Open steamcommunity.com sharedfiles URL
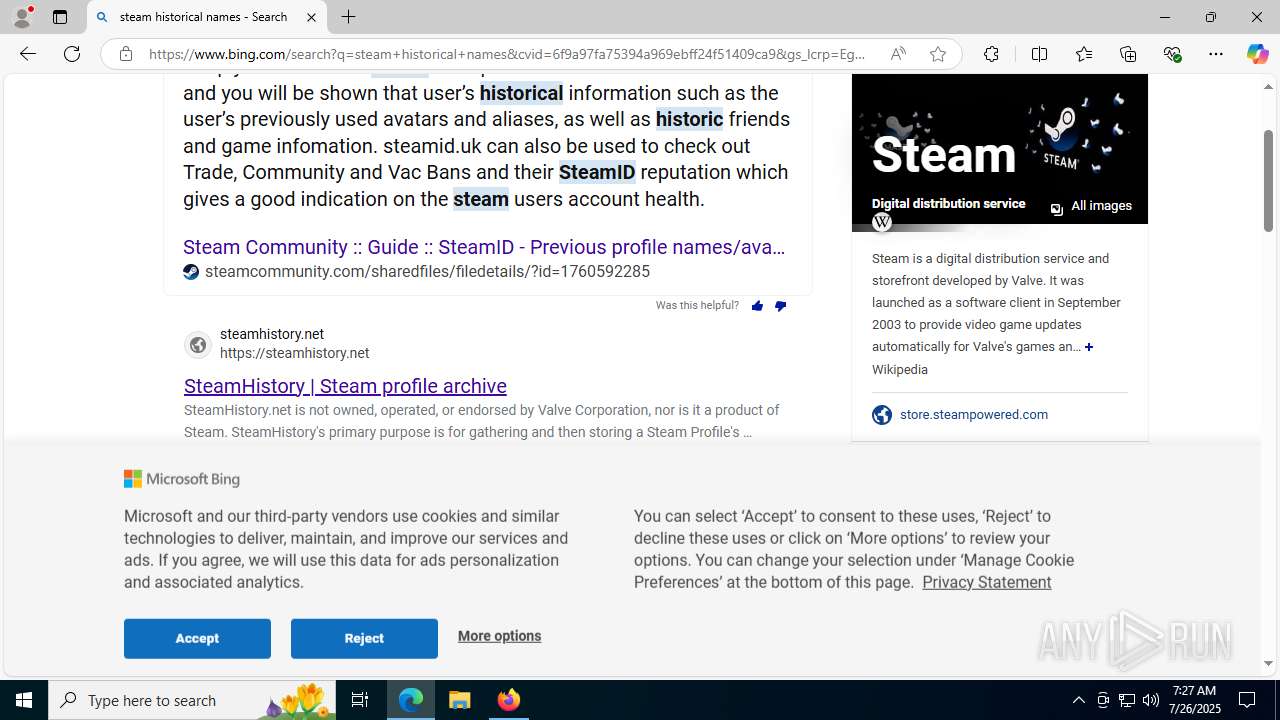Image resolution: width=1280 pixels, height=720 pixels. coord(427,272)
